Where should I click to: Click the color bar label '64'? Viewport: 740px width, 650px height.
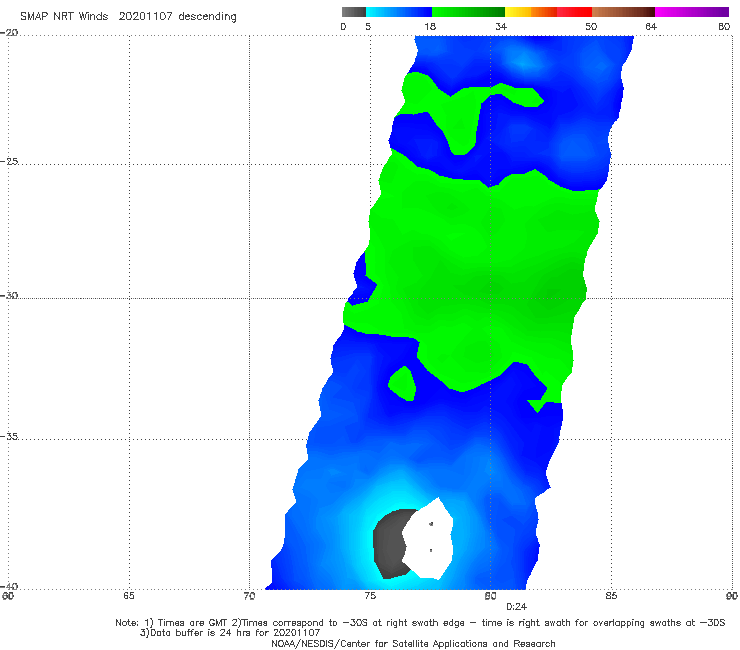pyautogui.click(x=651, y=26)
